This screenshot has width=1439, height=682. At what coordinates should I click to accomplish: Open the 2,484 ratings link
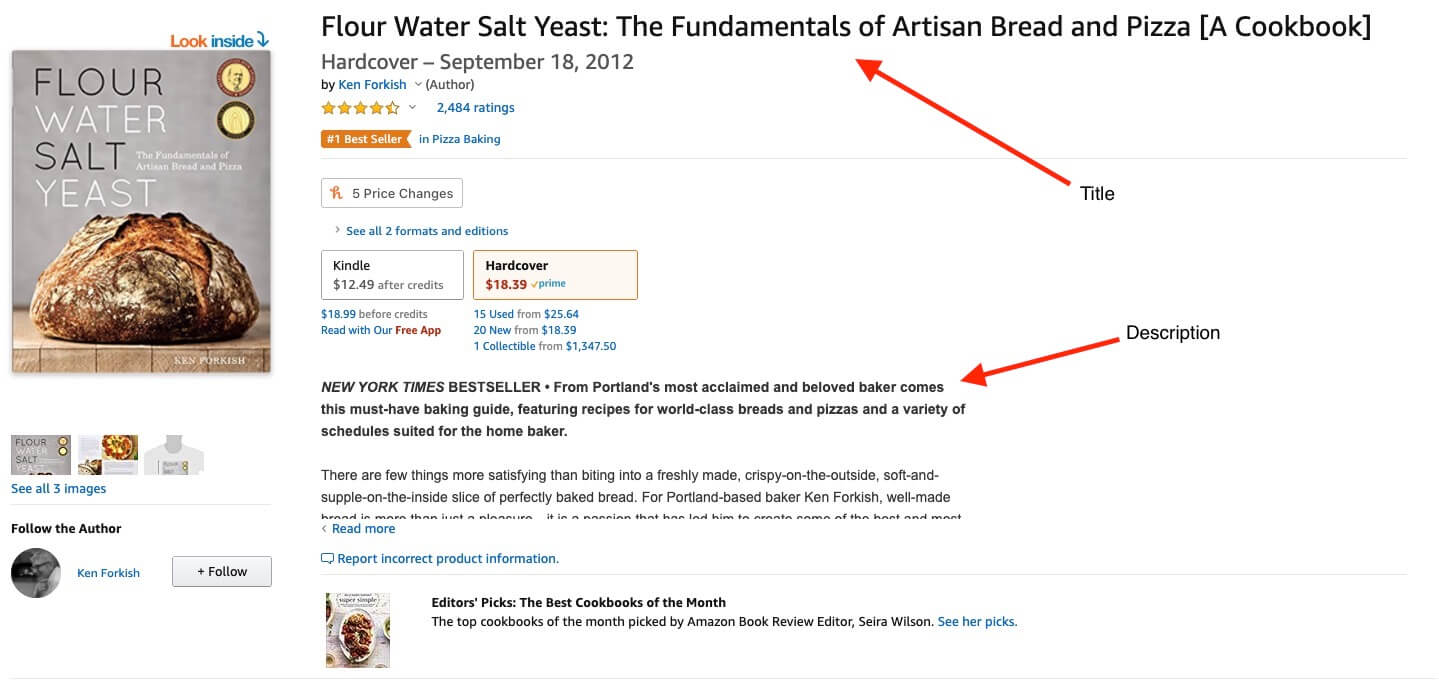point(475,107)
